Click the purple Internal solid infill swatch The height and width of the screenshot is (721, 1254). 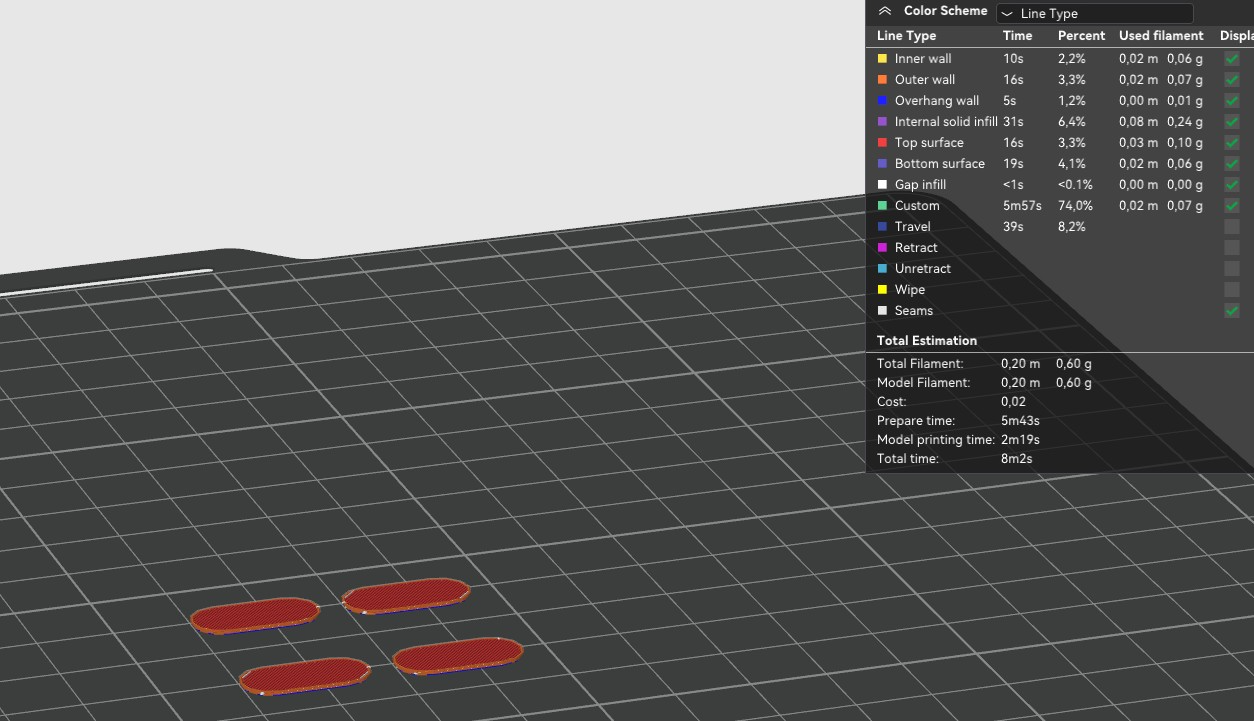point(882,122)
